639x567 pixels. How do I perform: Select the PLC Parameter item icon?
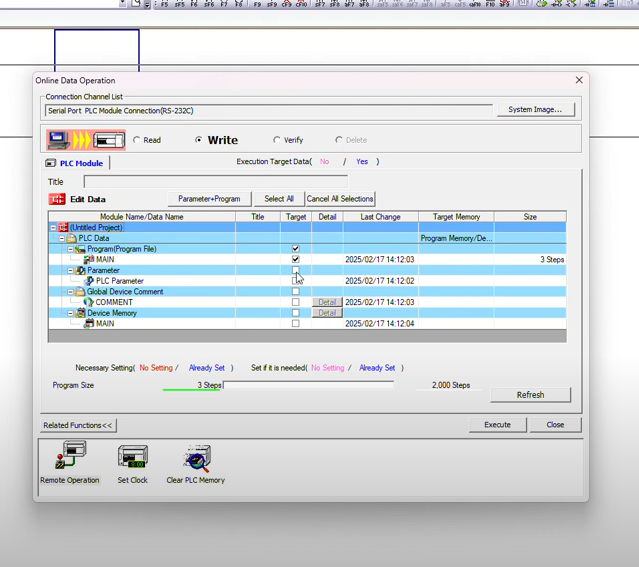pyautogui.click(x=88, y=281)
